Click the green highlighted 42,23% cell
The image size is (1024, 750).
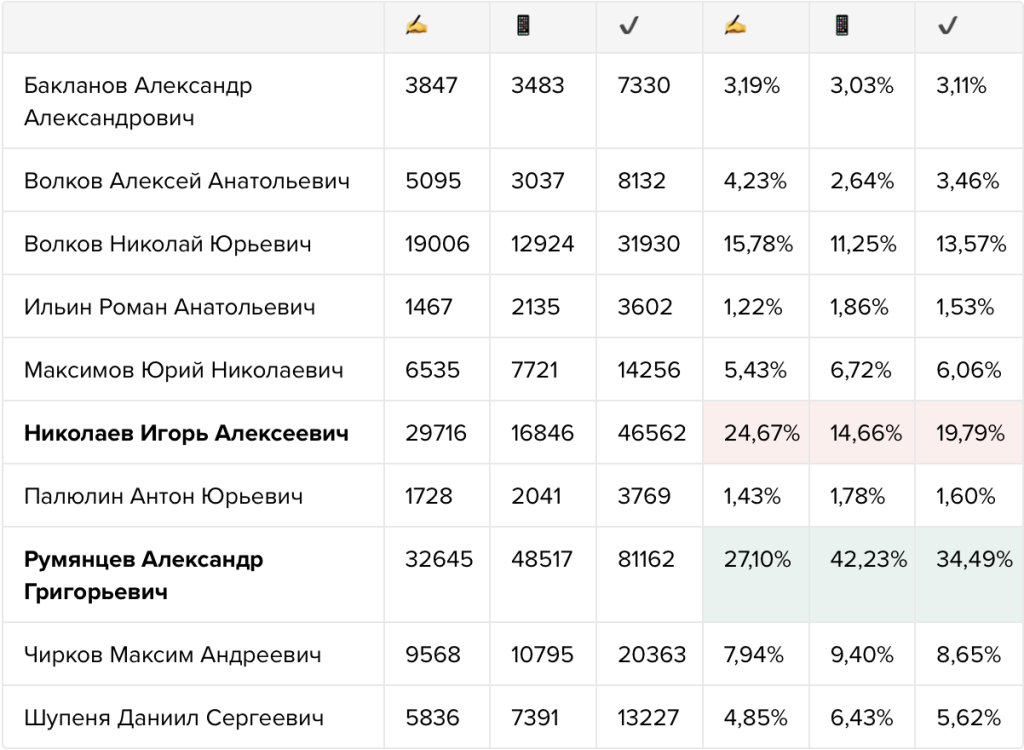(x=862, y=575)
